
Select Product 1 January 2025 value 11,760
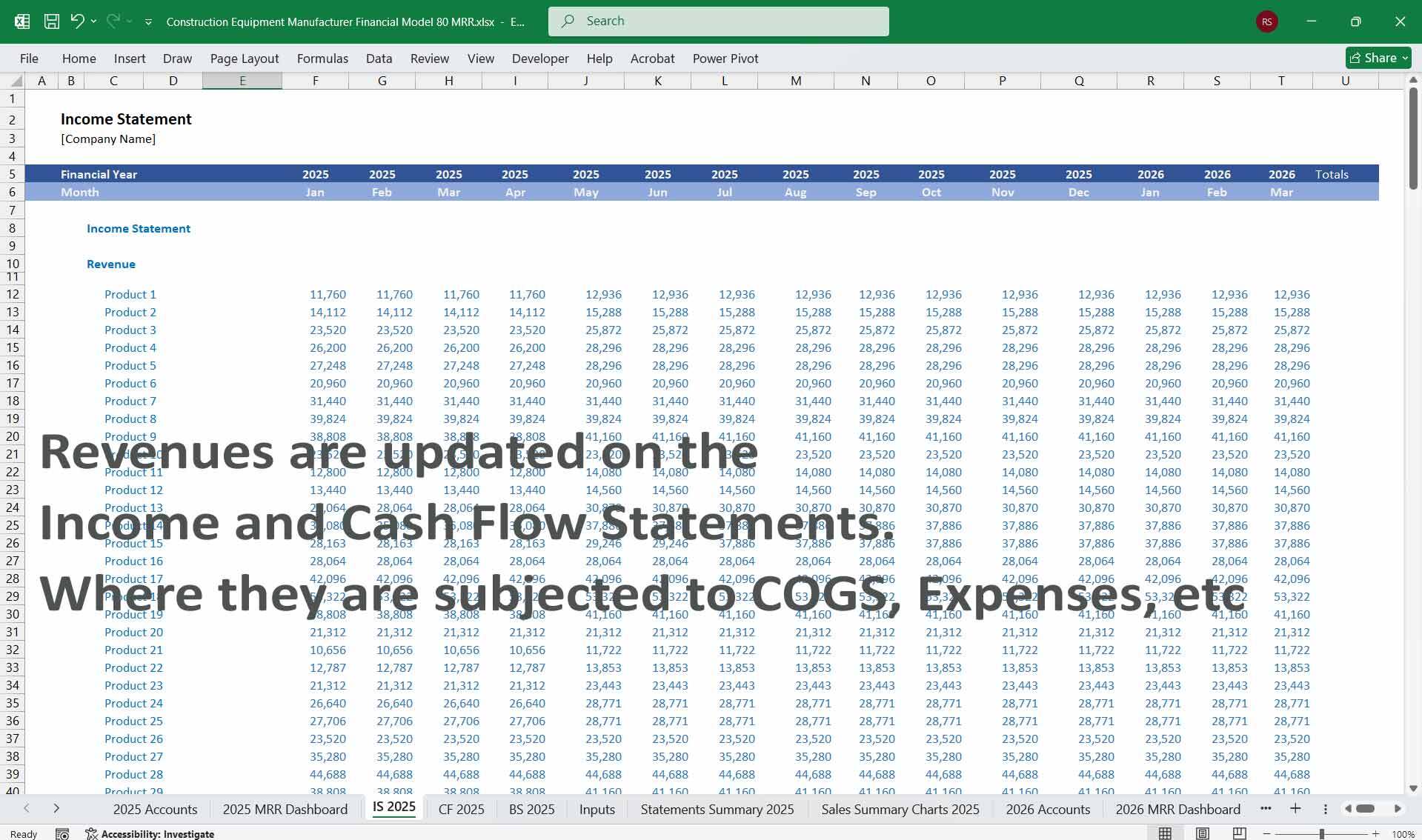point(328,294)
